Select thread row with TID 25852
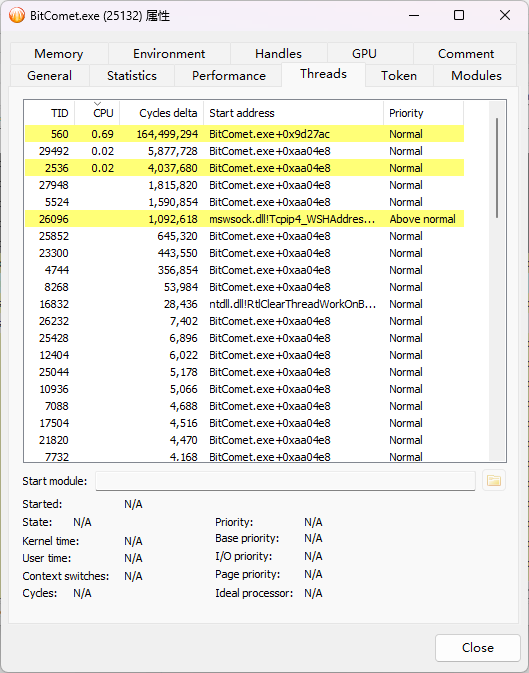Viewport: 529px width, 673px height. click(x=244, y=236)
